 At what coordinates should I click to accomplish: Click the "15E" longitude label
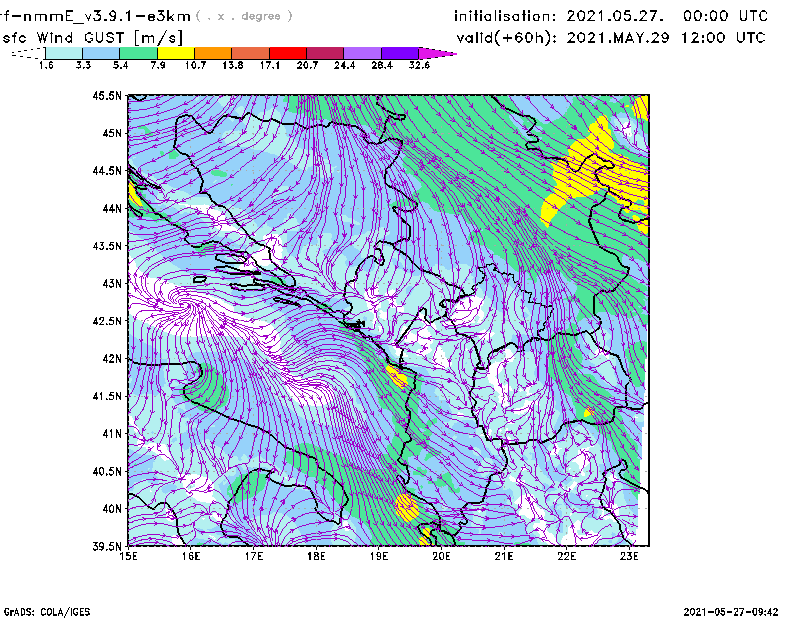tap(128, 556)
